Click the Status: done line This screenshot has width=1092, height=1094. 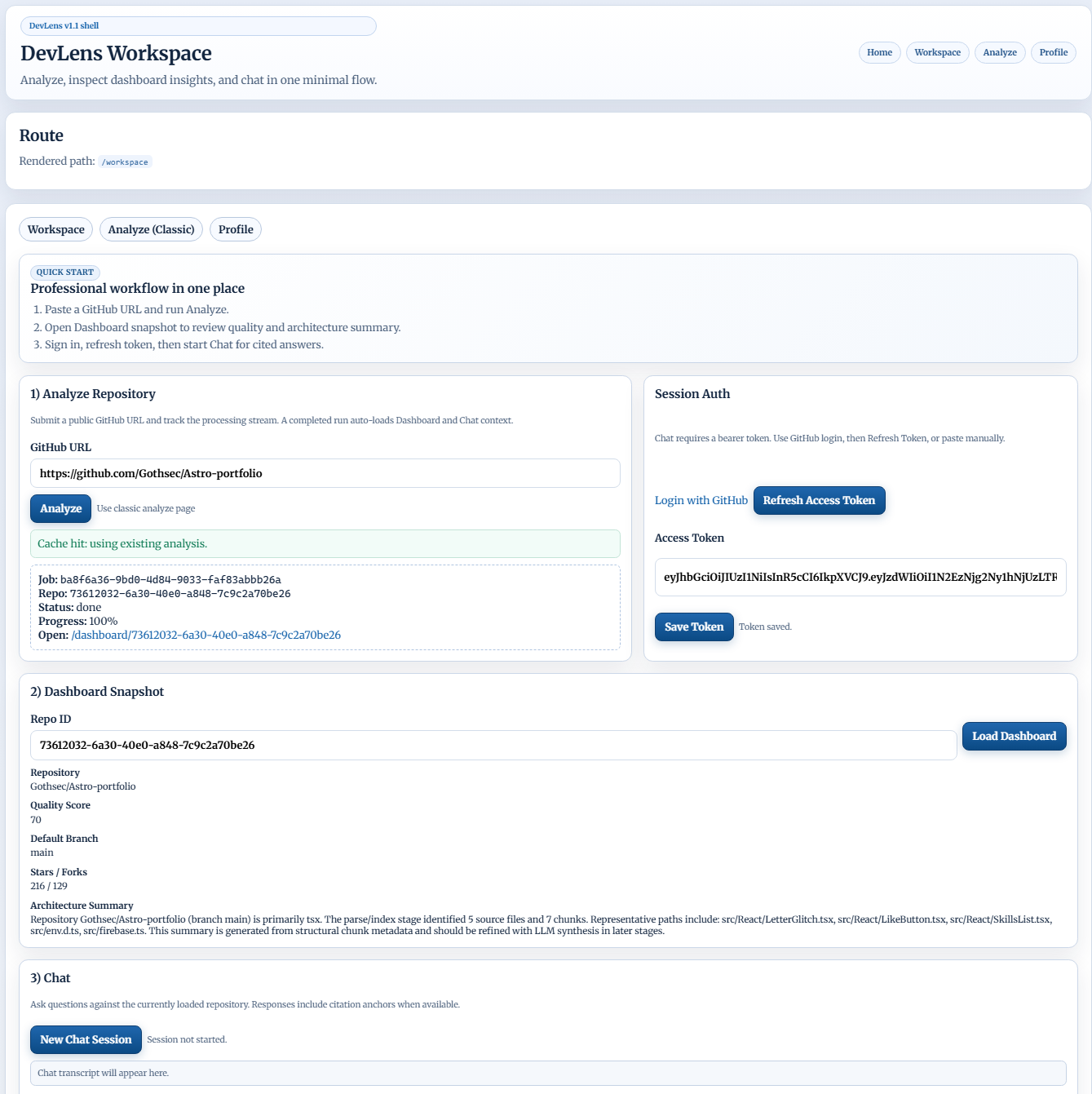point(70,607)
